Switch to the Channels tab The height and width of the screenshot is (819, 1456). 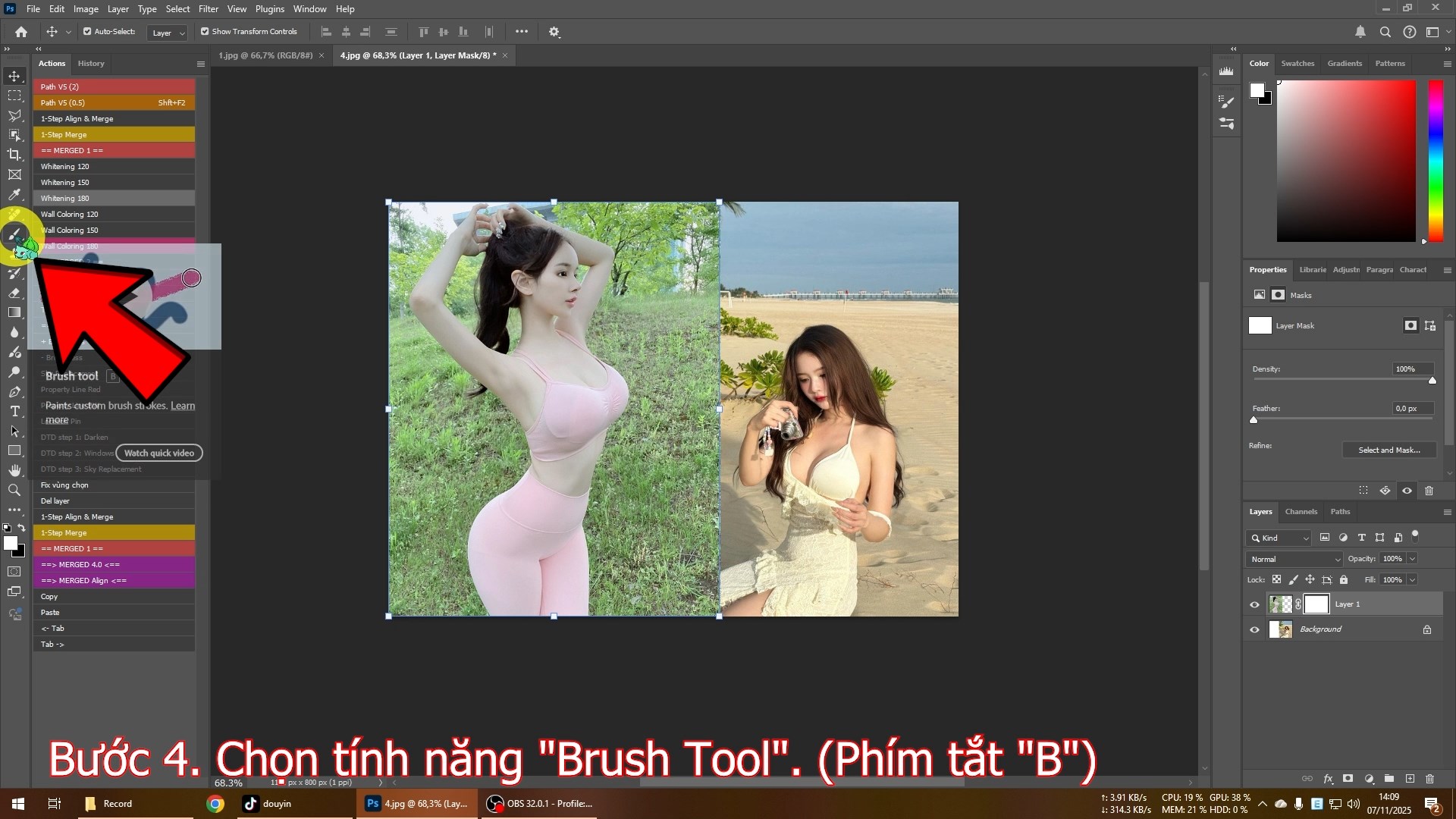[x=1300, y=512]
